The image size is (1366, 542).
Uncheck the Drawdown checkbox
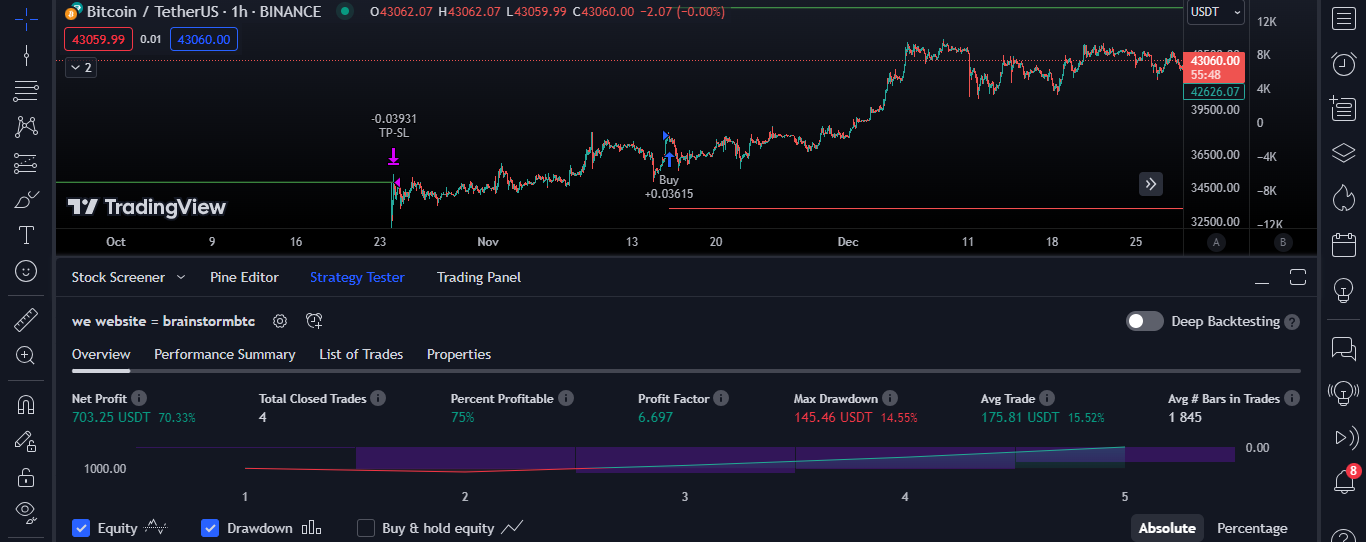tap(210, 528)
